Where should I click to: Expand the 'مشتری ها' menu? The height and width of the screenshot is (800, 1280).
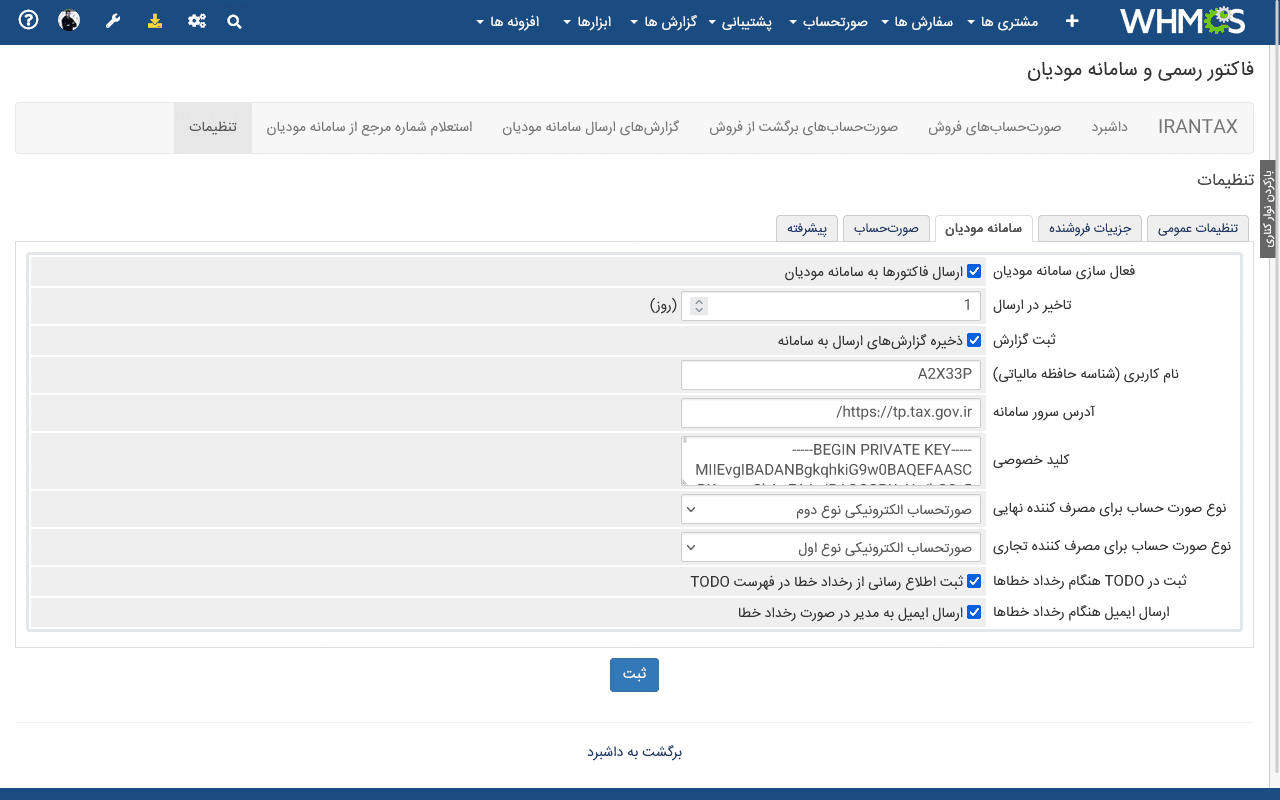point(1003,21)
